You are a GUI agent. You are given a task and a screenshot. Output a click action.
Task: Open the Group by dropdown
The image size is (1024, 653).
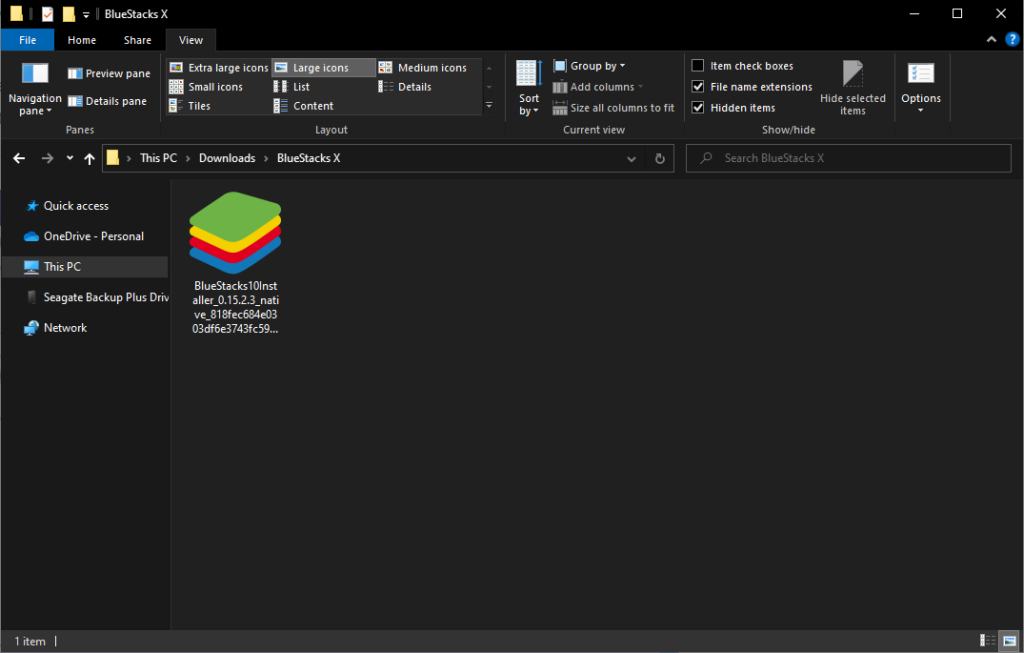point(589,65)
